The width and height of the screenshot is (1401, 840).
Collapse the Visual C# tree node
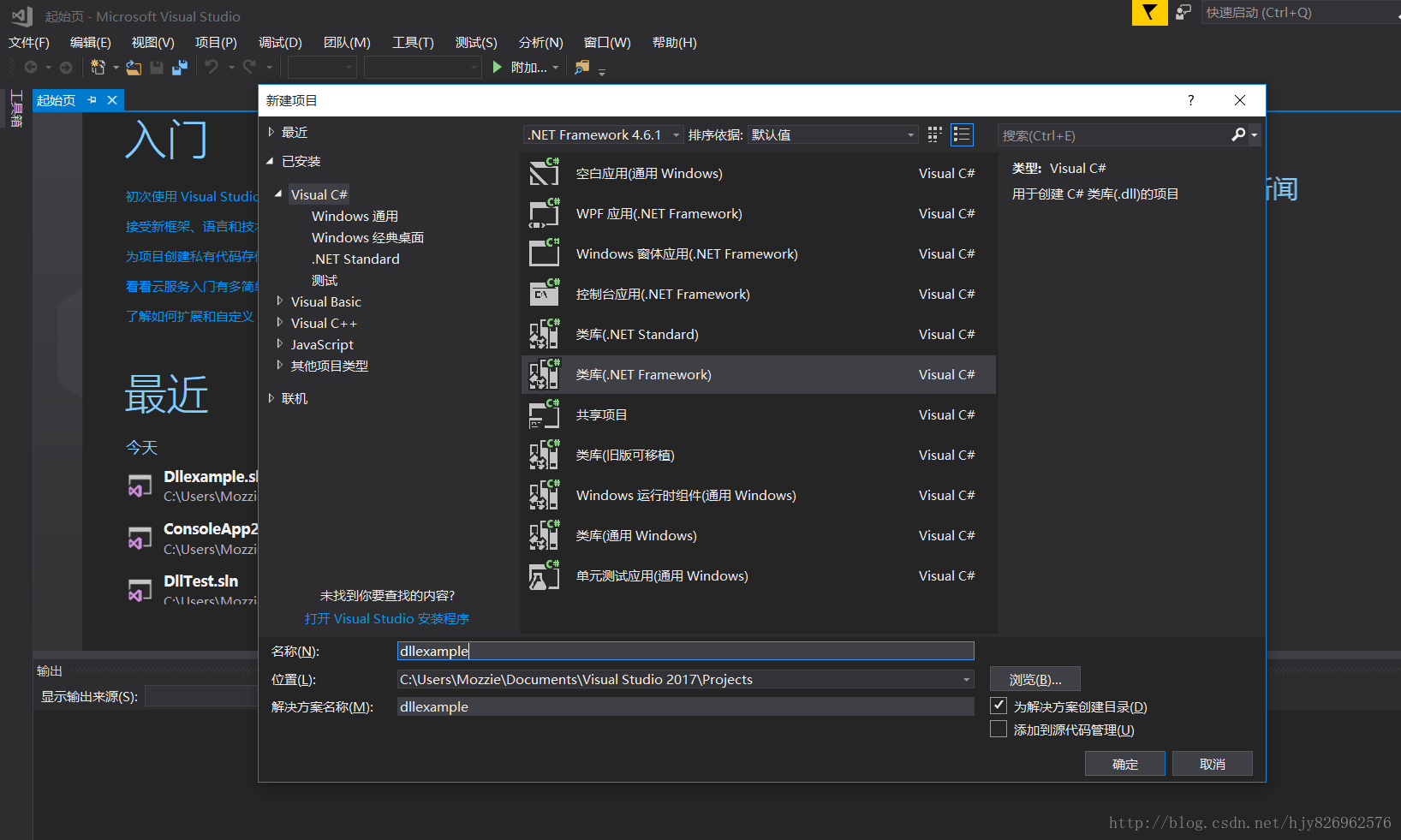278,194
